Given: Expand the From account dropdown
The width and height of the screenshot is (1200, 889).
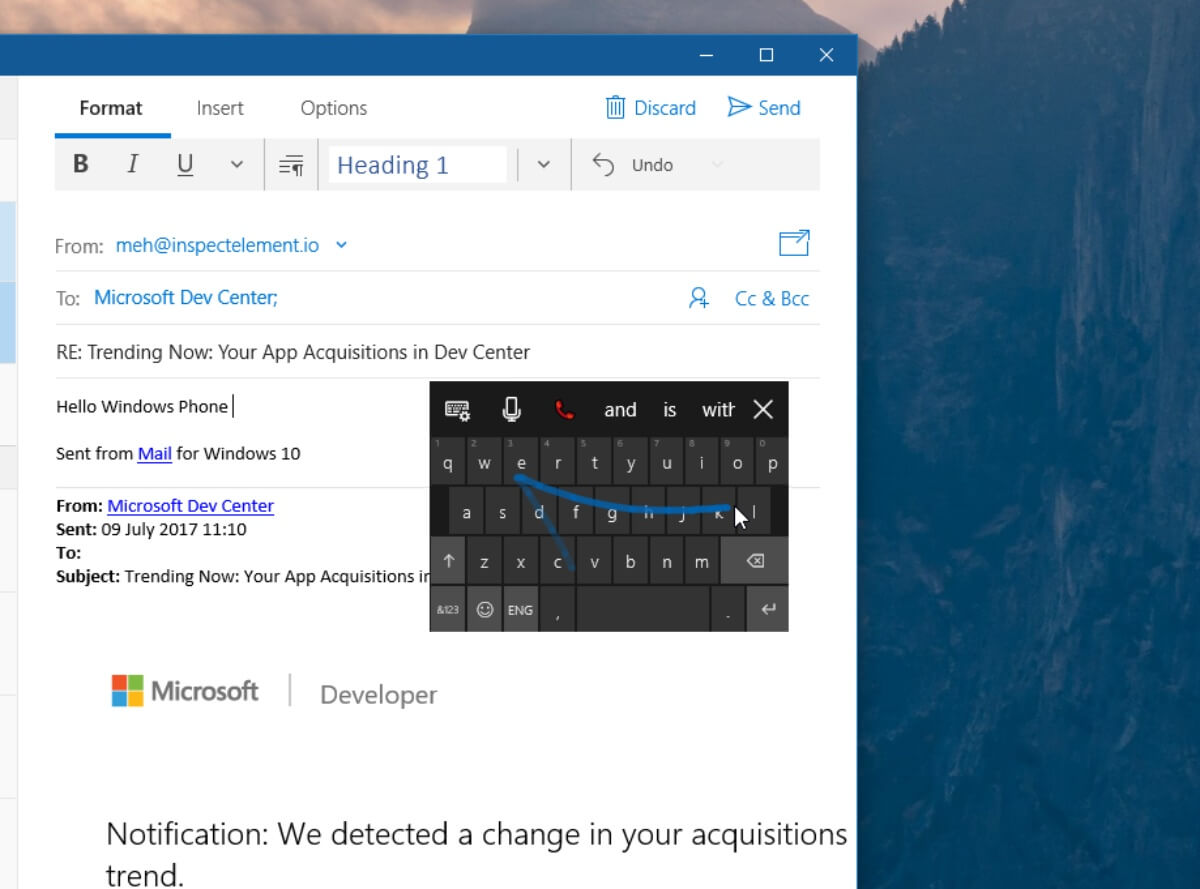Looking at the screenshot, I should (x=341, y=245).
